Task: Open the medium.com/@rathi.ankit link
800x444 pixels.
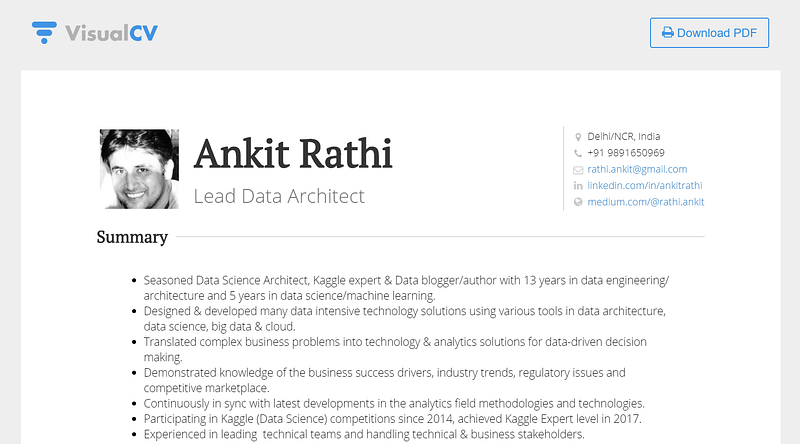Action: coord(645,202)
